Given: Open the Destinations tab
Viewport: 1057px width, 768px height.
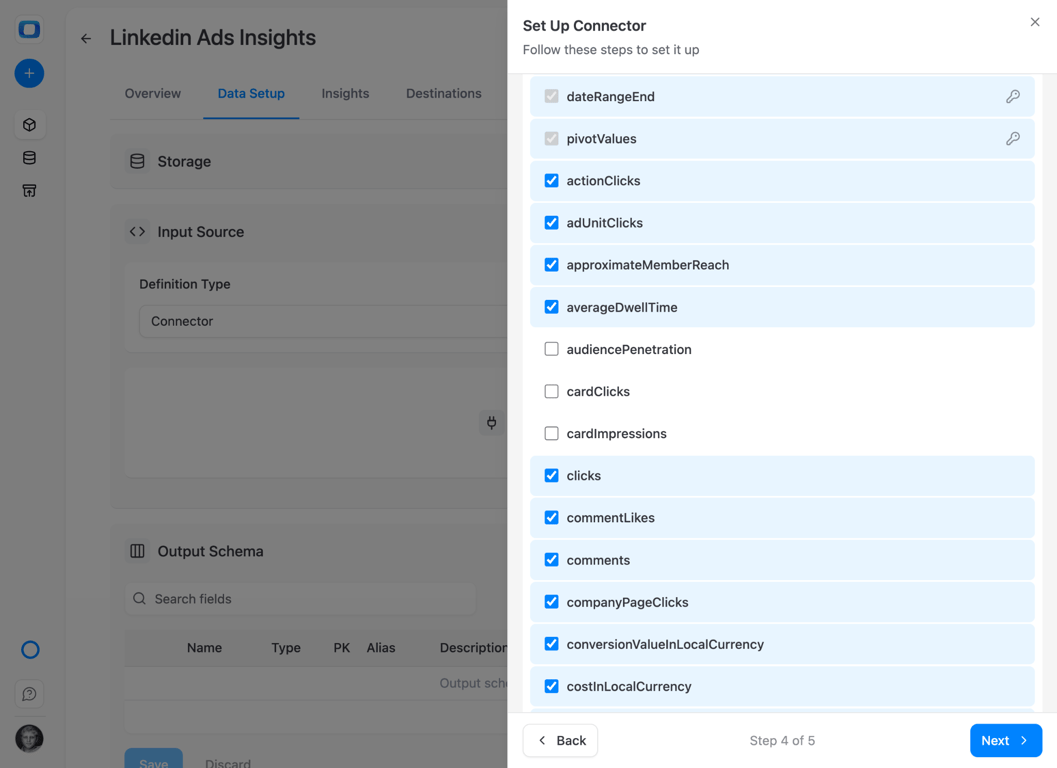Looking at the screenshot, I should (x=444, y=94).
